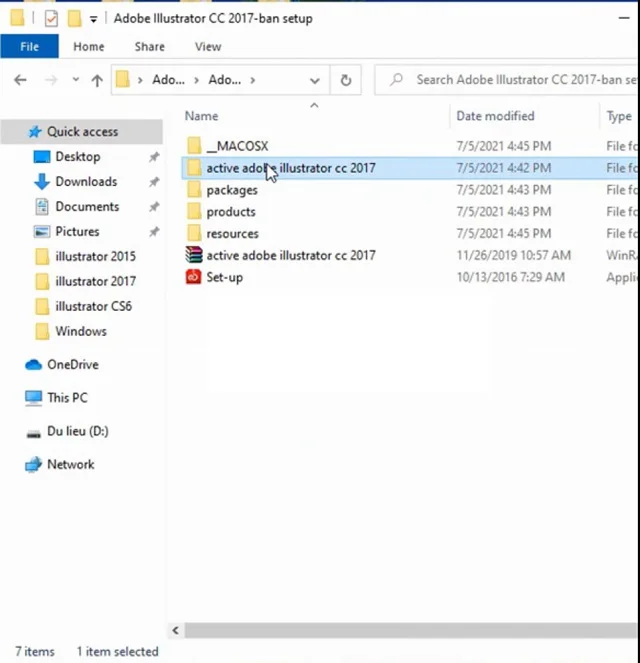The image size is (640, 663).
Task: Minimize the File Explorer window
Action: coord(624,18)
